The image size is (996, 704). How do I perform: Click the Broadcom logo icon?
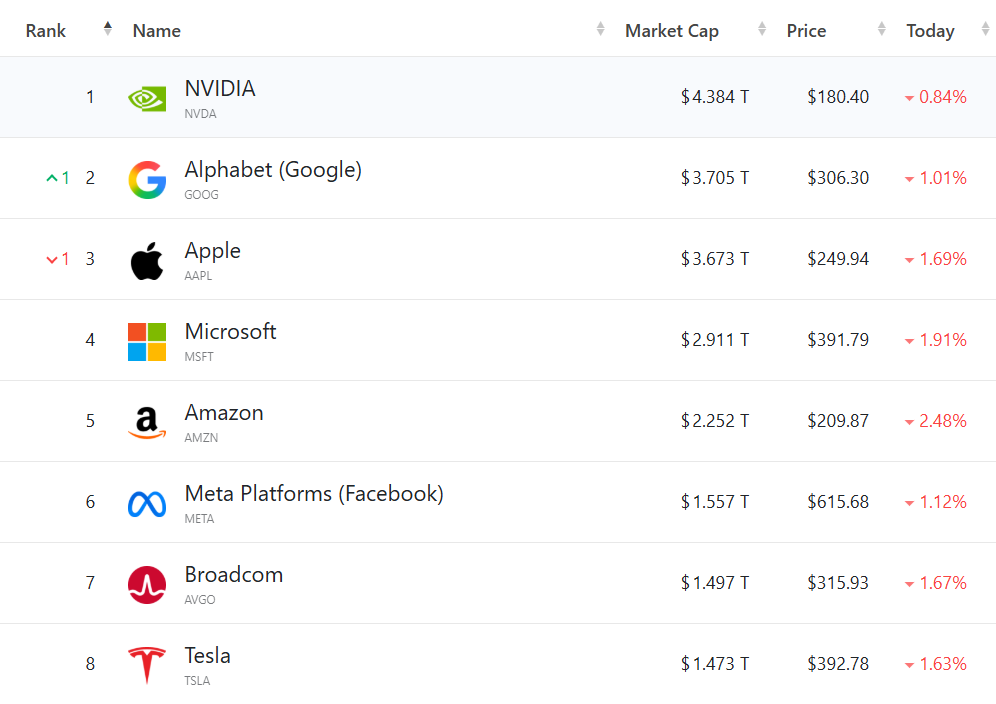tap(147, 584)
